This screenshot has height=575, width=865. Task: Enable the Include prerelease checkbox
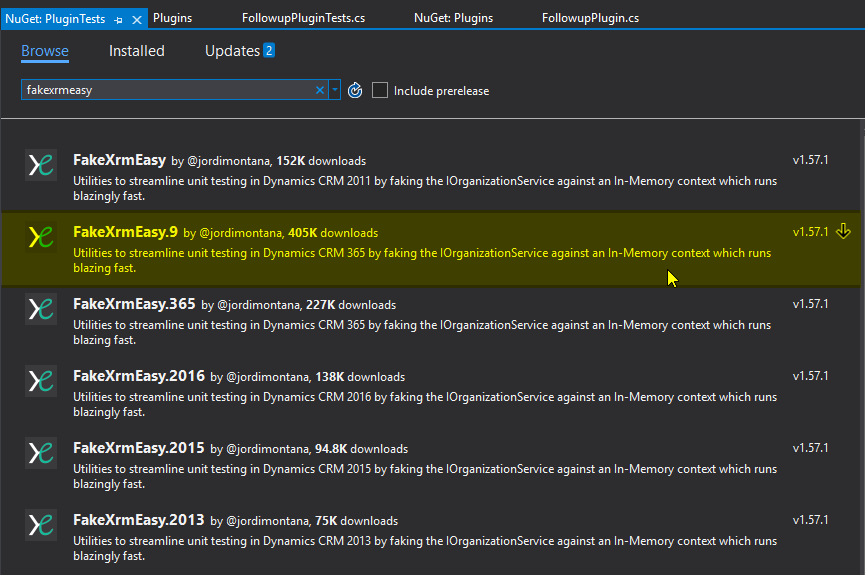coord(380,90)
